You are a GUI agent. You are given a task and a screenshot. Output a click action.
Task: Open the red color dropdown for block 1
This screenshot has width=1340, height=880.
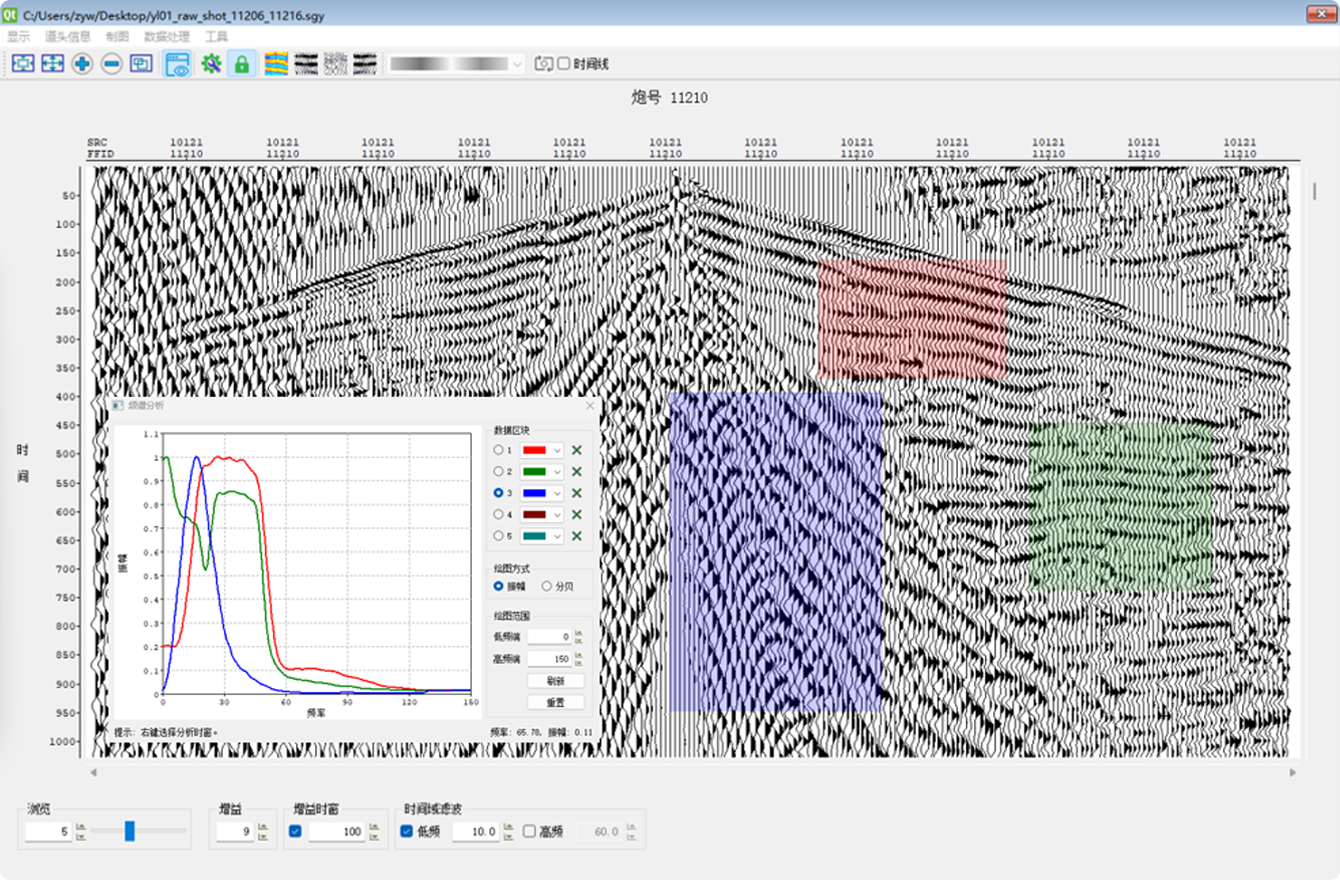tap(542, 451)
